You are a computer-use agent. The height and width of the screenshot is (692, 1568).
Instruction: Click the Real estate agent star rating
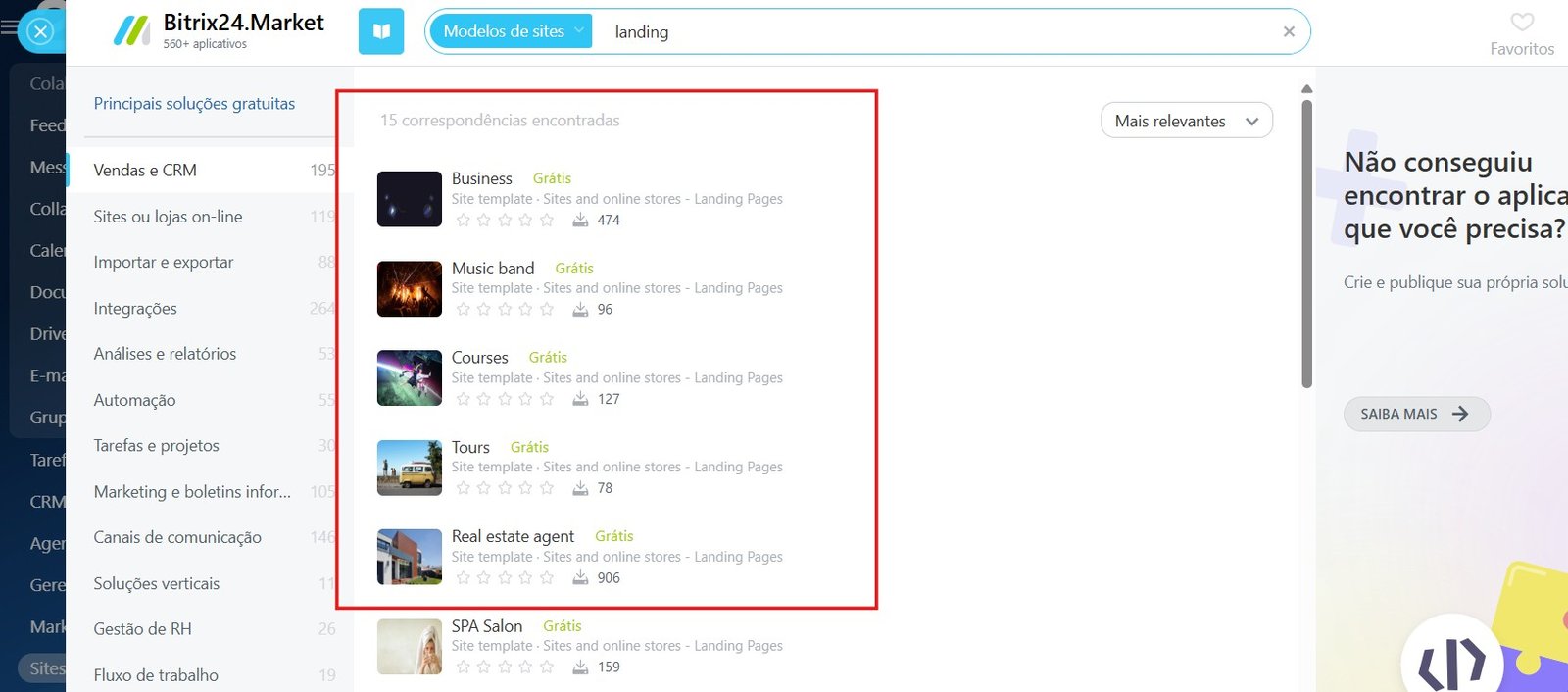(505, 578)
